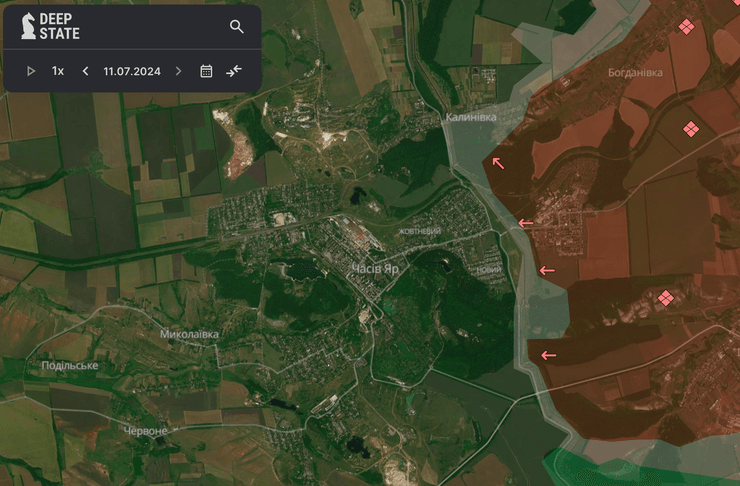Click the lowest diamond unit marker
The width and height of the screenshot is (740, 486).
tap(665, 298)
